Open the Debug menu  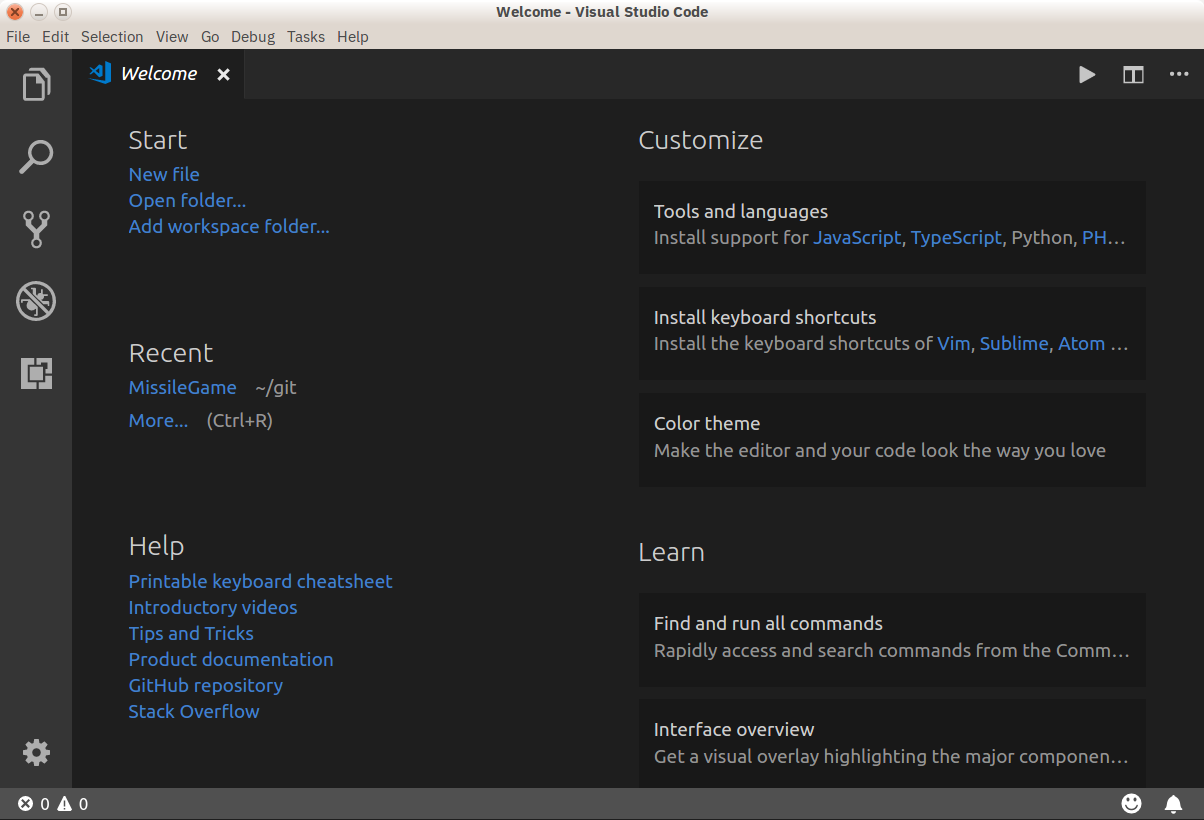coord(252,36)
